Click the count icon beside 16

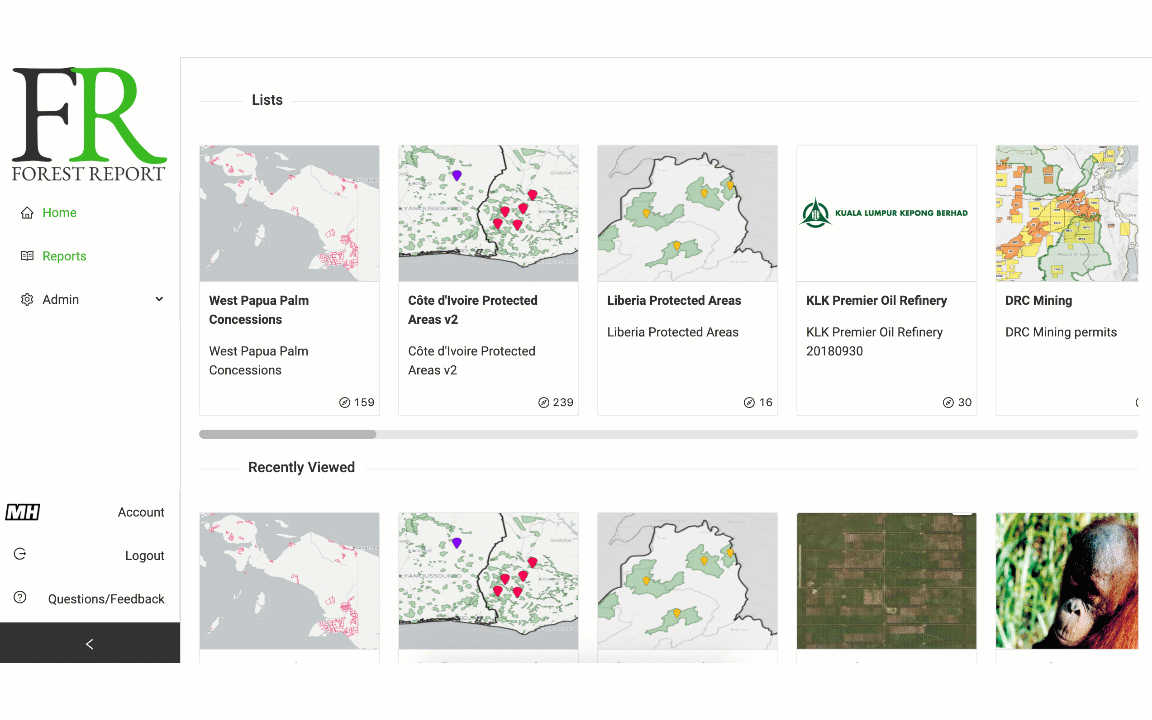coord(749,403)
